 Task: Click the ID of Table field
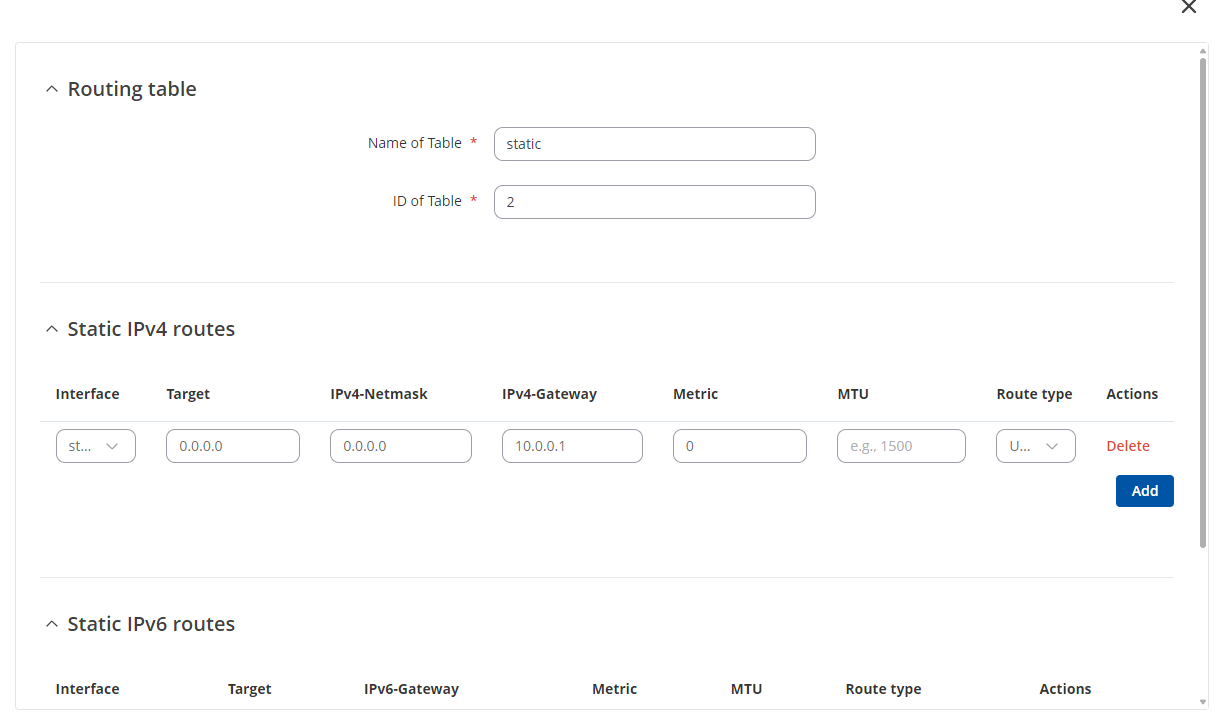coord(654,202)
